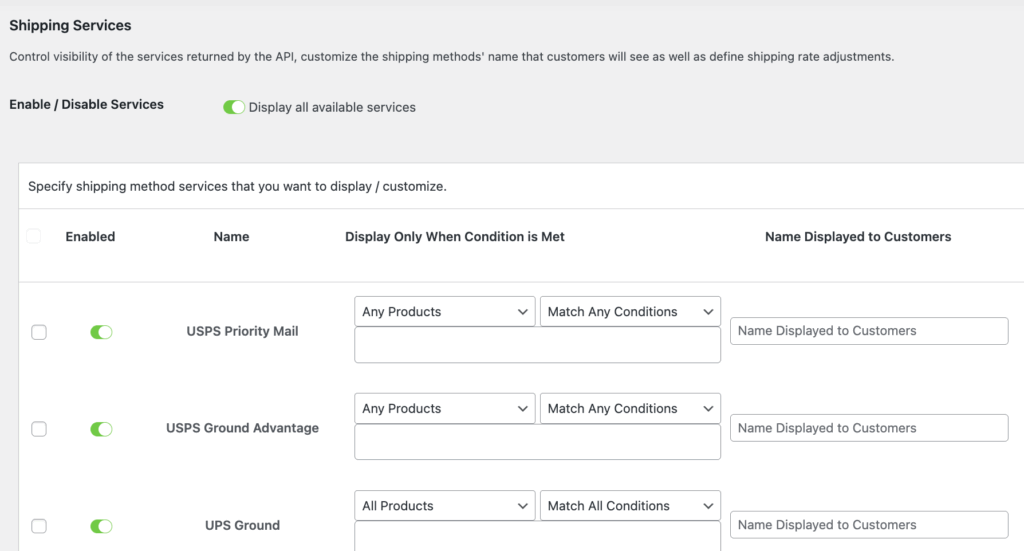Toggle Display all available services switch

(x=234, y=107)
